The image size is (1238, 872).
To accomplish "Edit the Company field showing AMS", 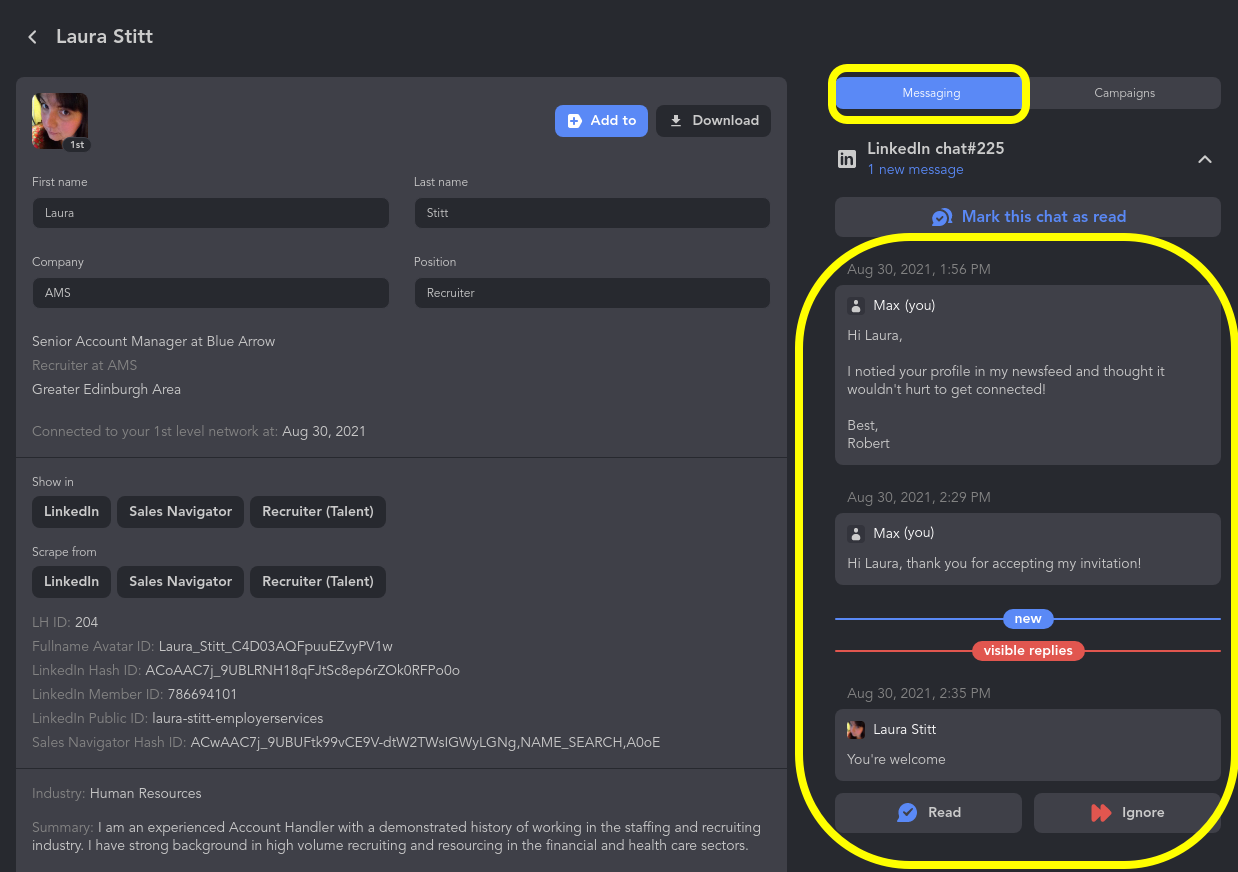I will [210, 293].
